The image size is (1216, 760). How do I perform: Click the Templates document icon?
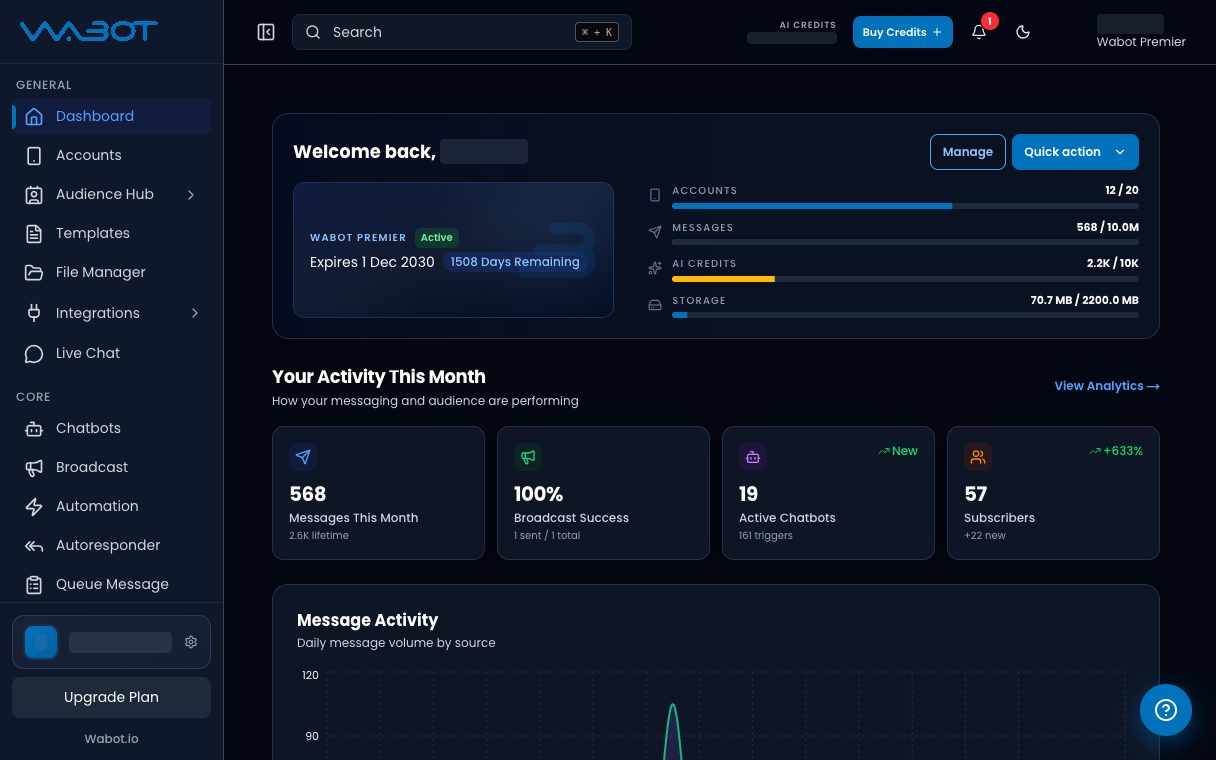coord(34,233)
